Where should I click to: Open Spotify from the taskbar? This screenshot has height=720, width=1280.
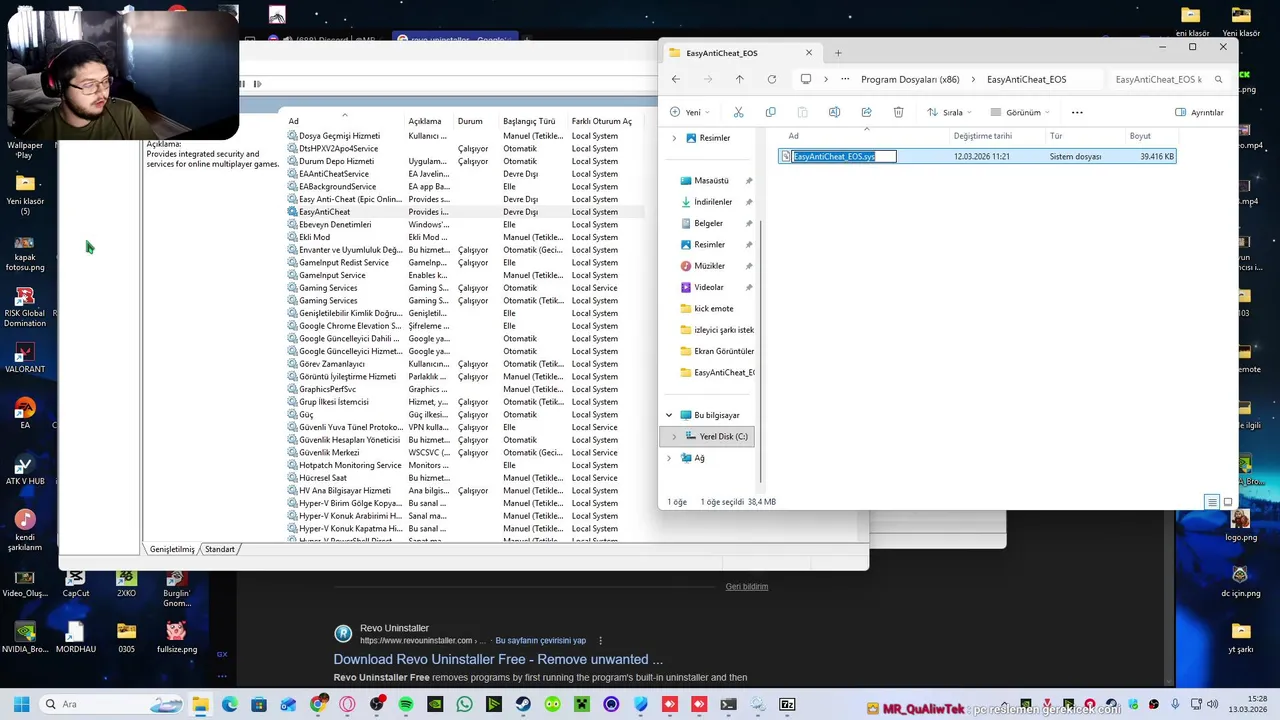click(406, 704)
